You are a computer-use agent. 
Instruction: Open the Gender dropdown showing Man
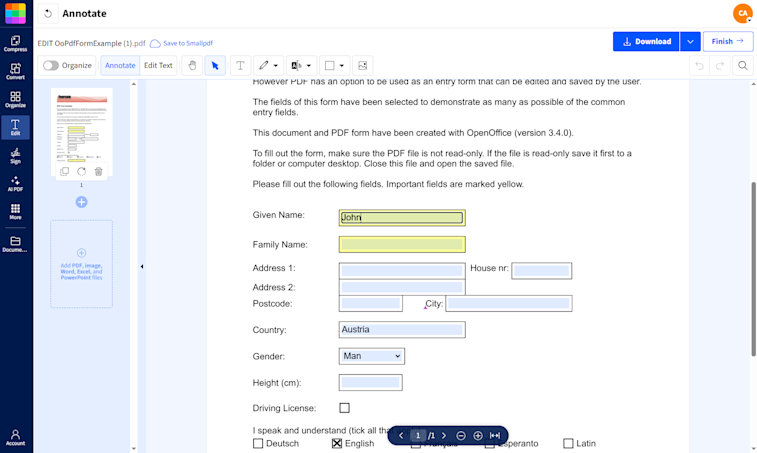[x=372, y=356]
